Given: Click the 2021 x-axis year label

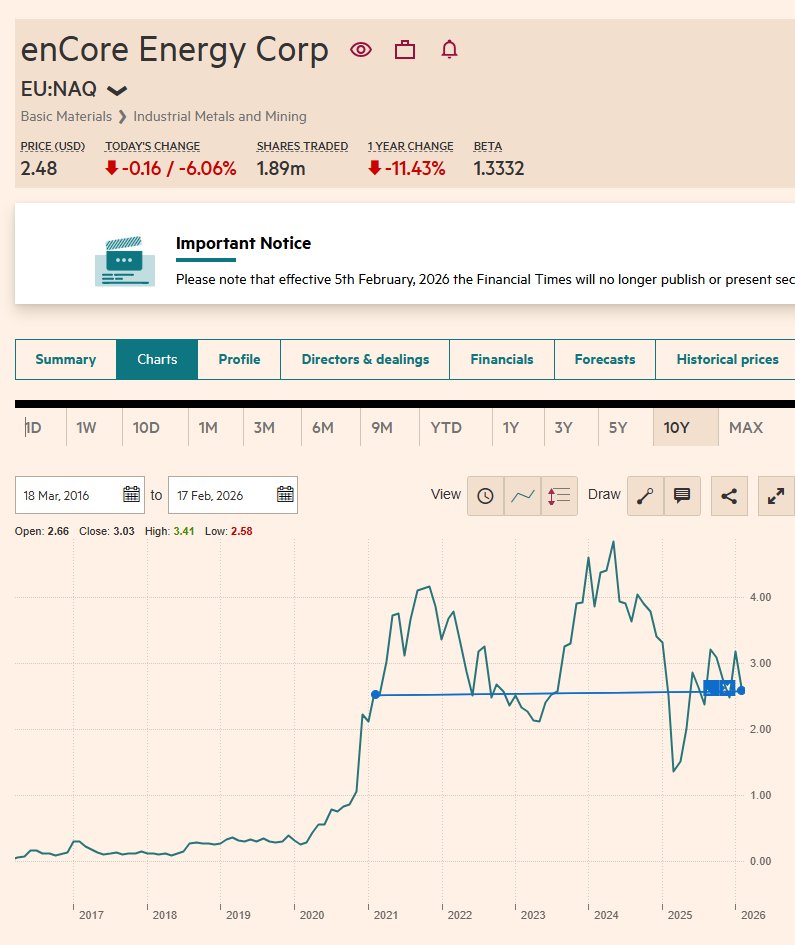Looking at the screenshot, I should click(x=386, y=915).
